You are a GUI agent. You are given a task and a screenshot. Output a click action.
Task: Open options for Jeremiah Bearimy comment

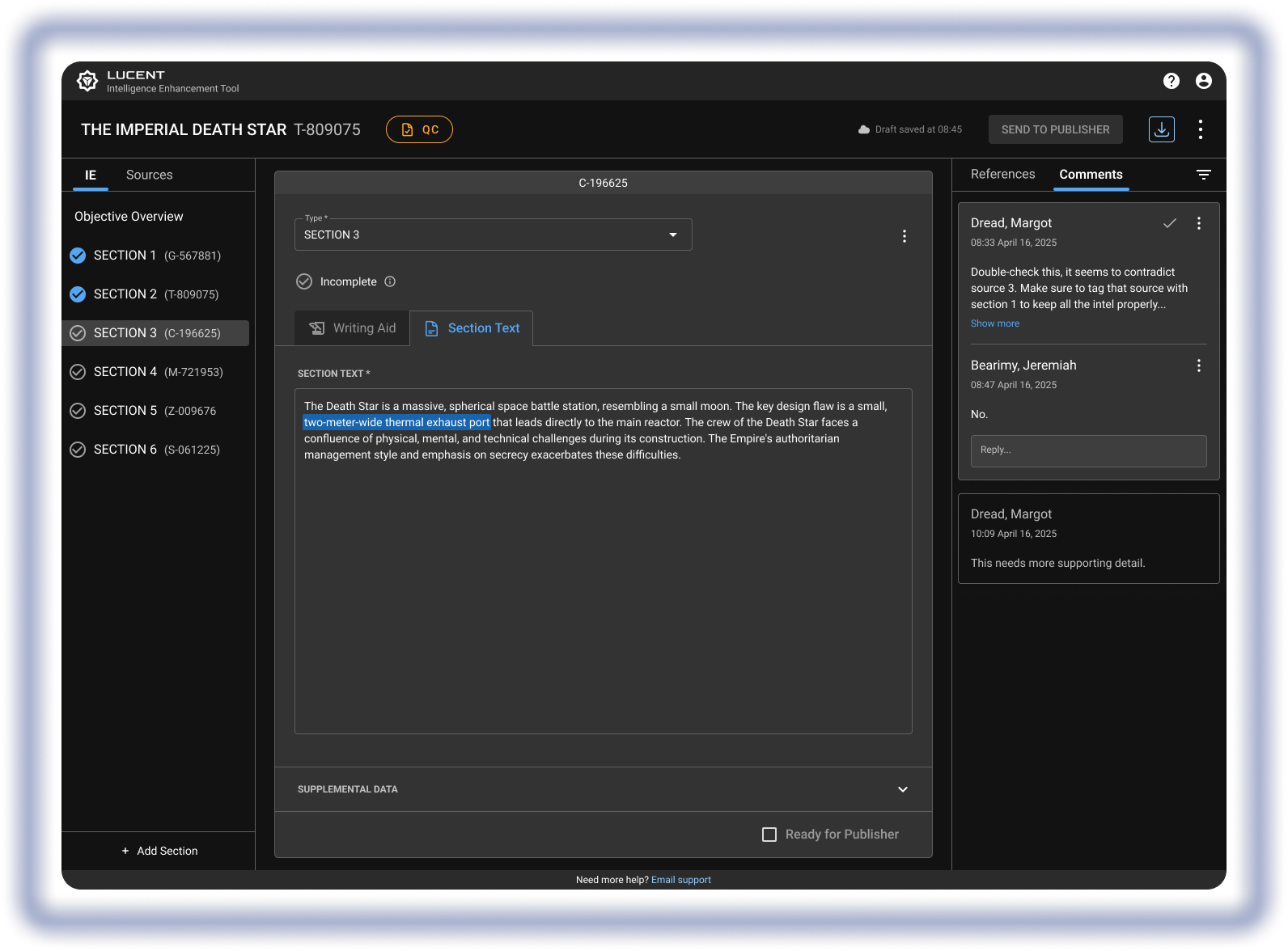[x=1199, y=366]
